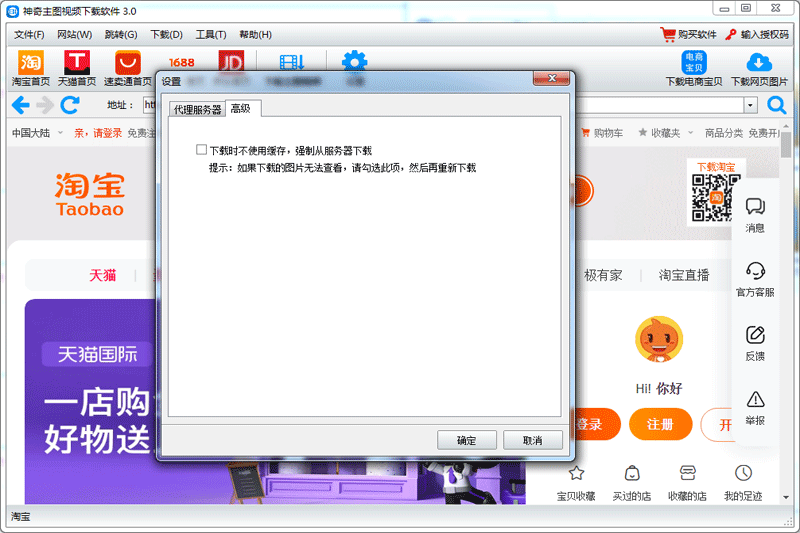
Task: Click the 输入授权码 key button
Action: pos(757,34)
